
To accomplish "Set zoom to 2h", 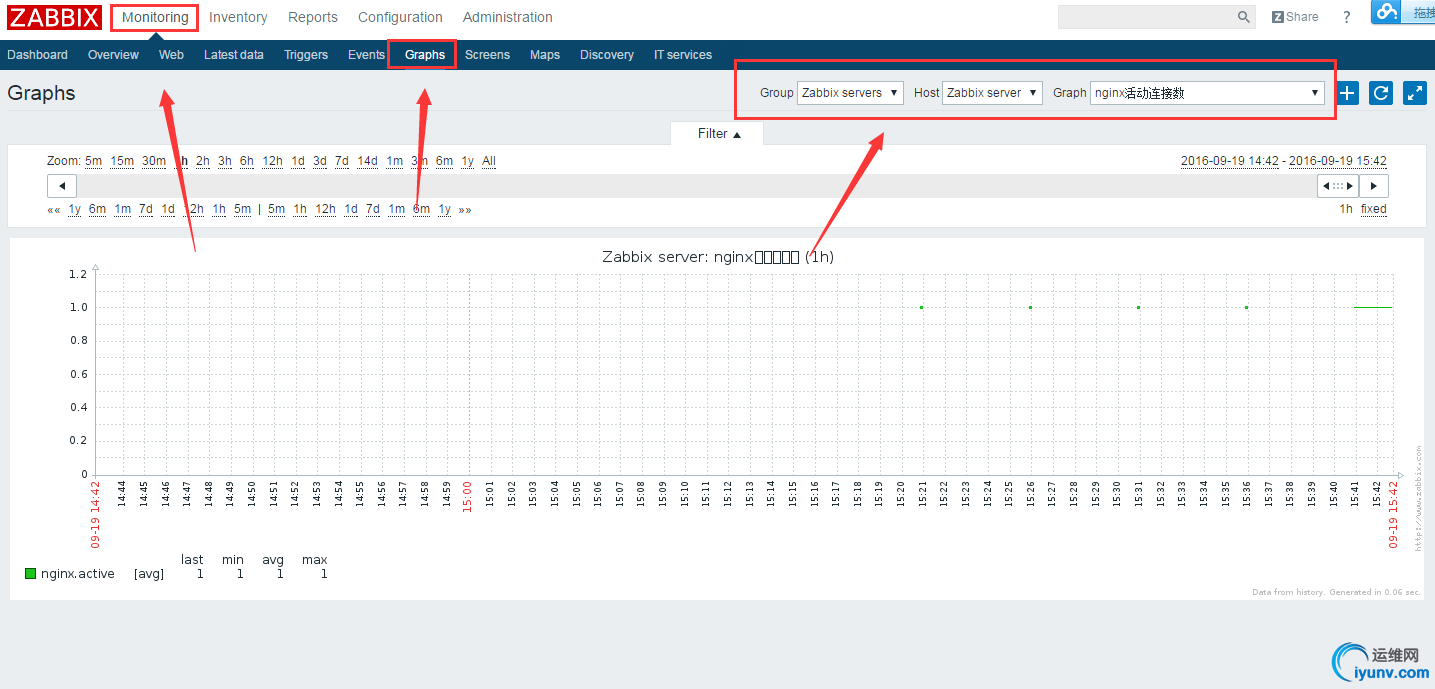I will [203, 161].
